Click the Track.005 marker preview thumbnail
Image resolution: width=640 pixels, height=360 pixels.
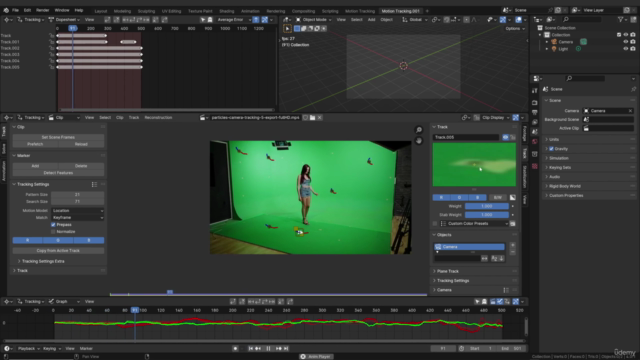(x=474, y=164)
